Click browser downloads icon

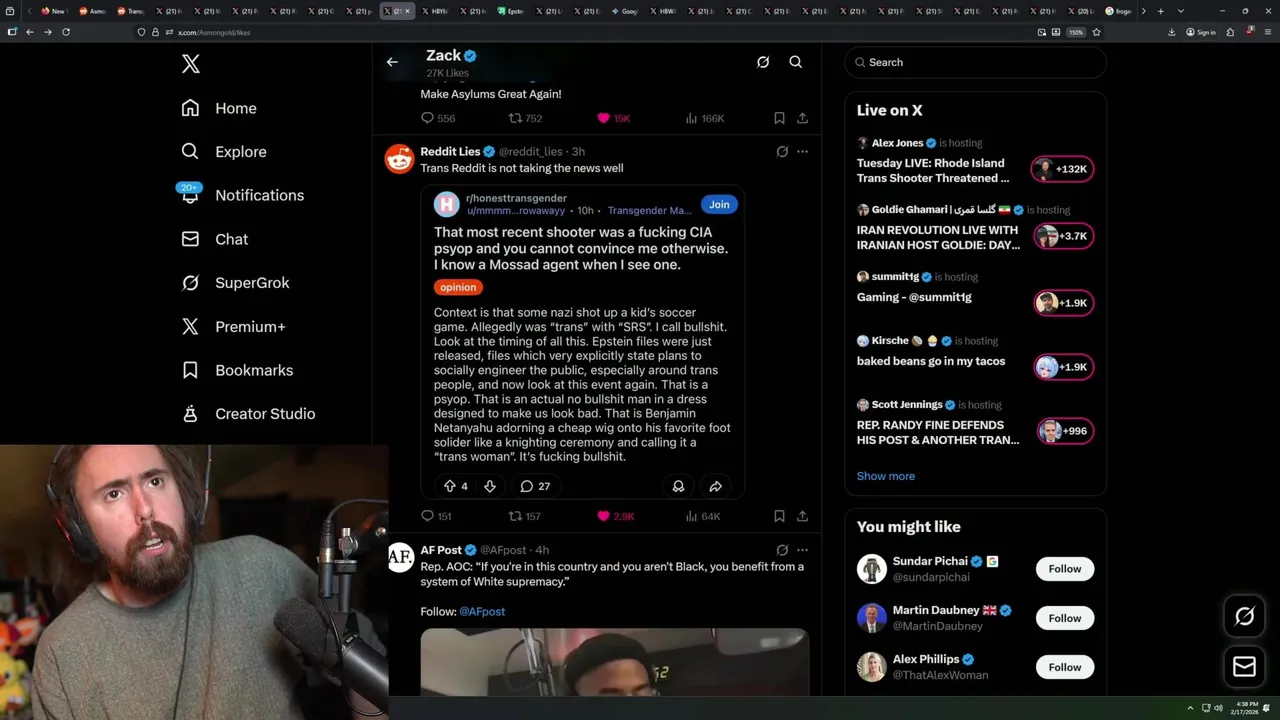1171,32
